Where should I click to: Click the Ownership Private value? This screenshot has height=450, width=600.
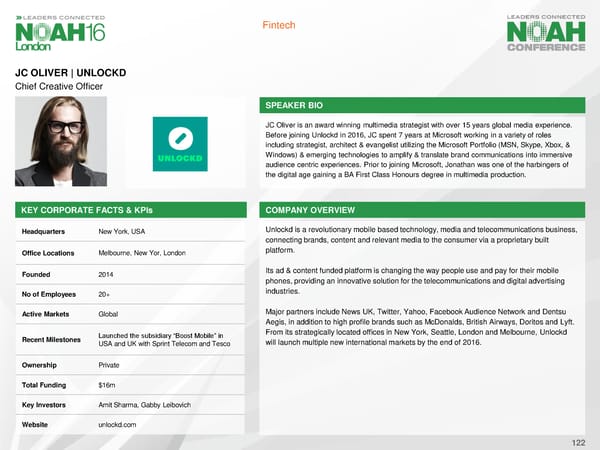[111, 364]
